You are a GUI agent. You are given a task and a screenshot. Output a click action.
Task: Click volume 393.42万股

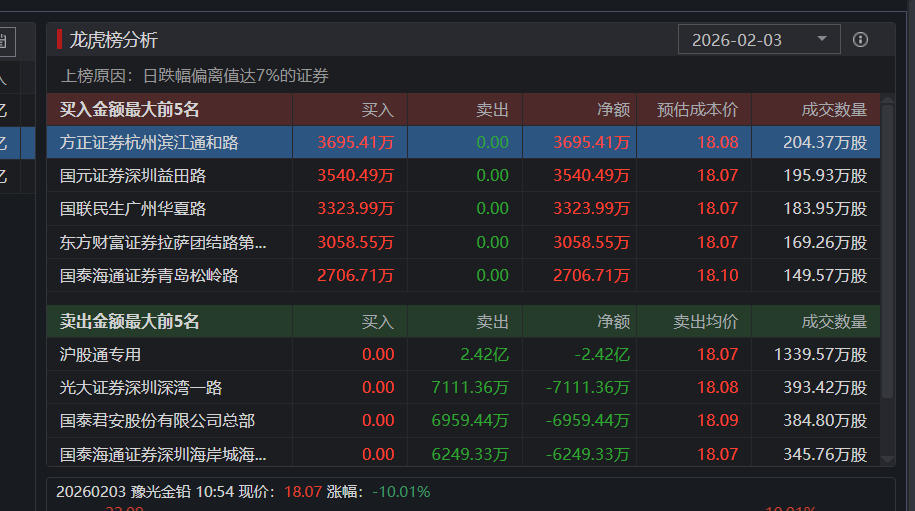[825, 387]
